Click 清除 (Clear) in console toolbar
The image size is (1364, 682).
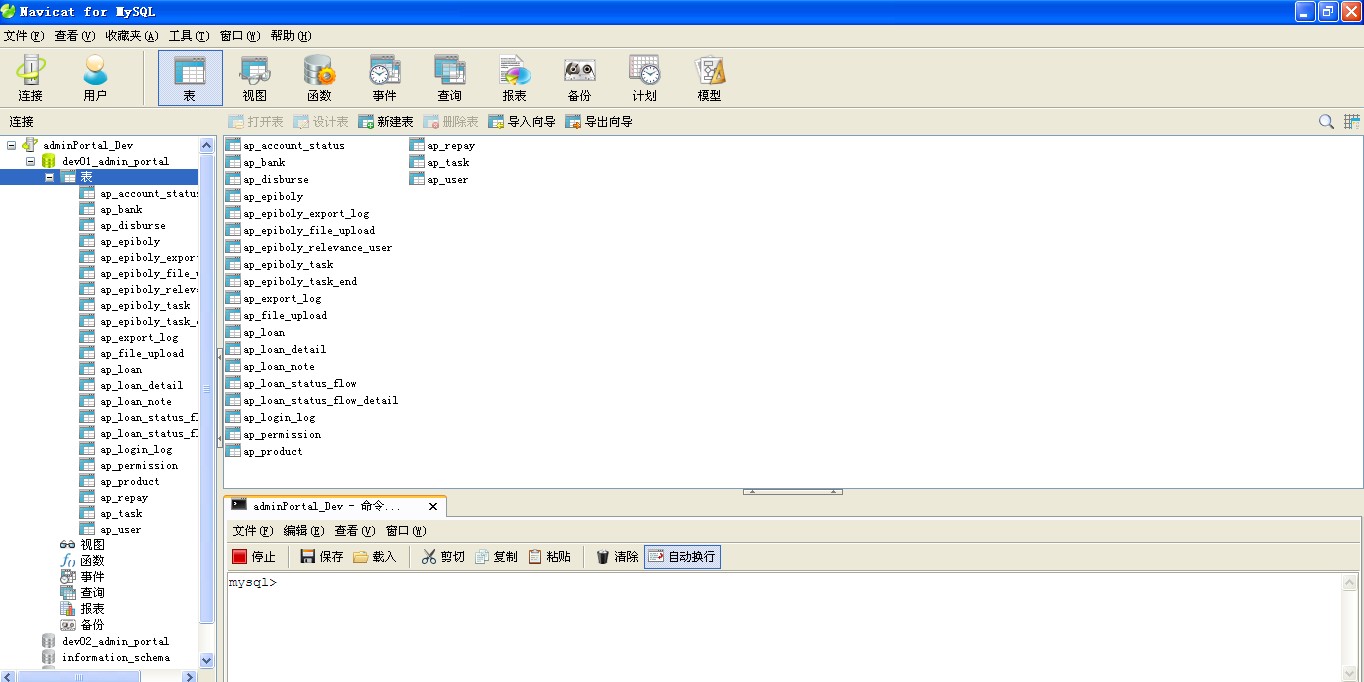[x=617, y=557]
